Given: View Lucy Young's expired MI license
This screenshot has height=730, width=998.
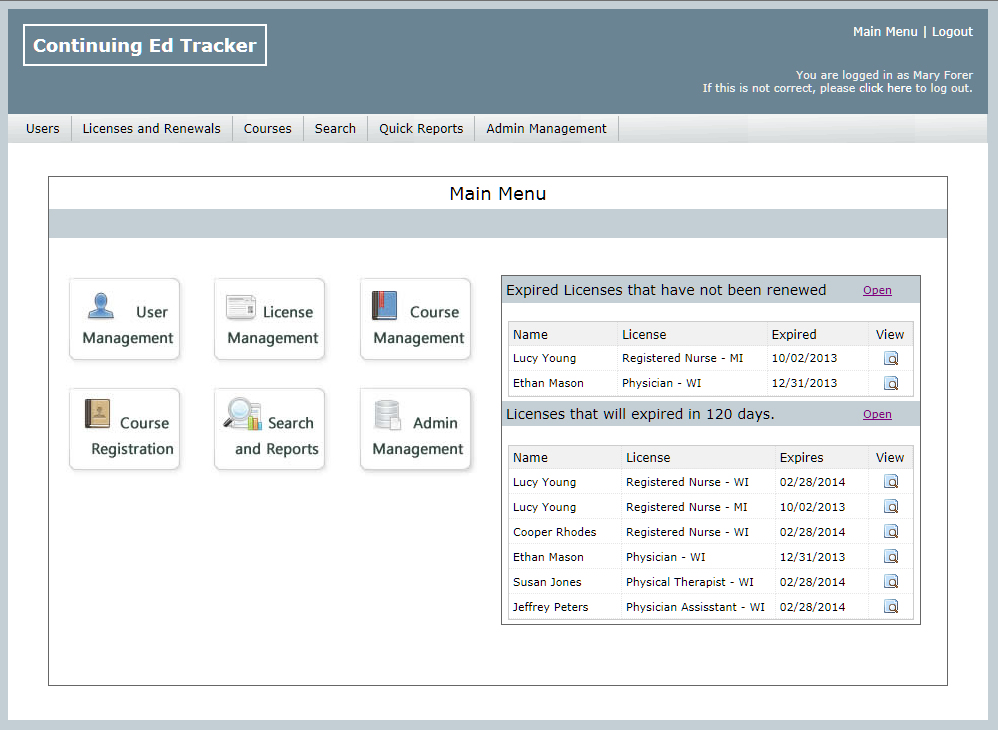Looking at the screenshot, I should pos(891,359).
